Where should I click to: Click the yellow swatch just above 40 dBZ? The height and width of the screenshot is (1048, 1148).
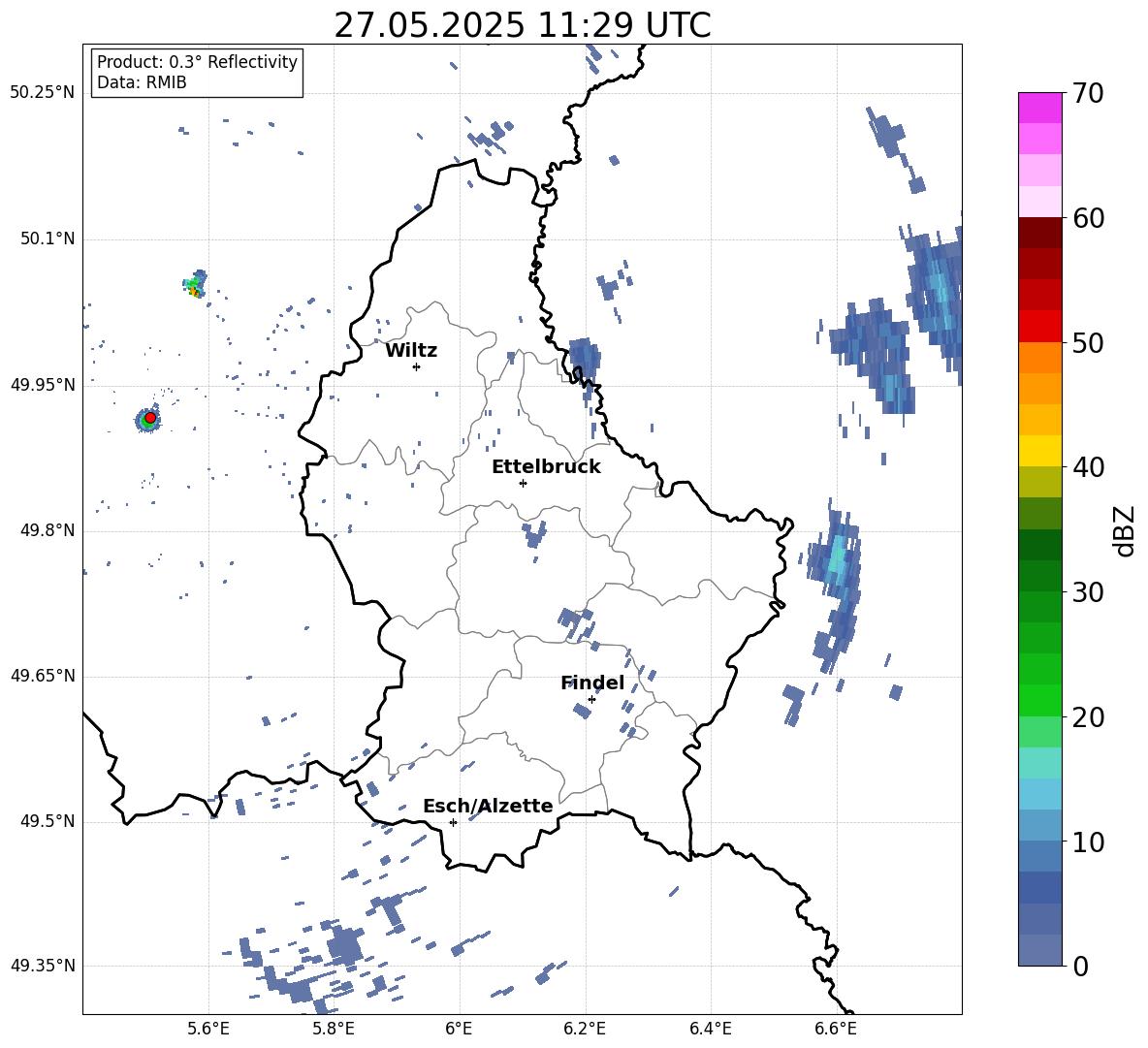tap(1039, 451)
